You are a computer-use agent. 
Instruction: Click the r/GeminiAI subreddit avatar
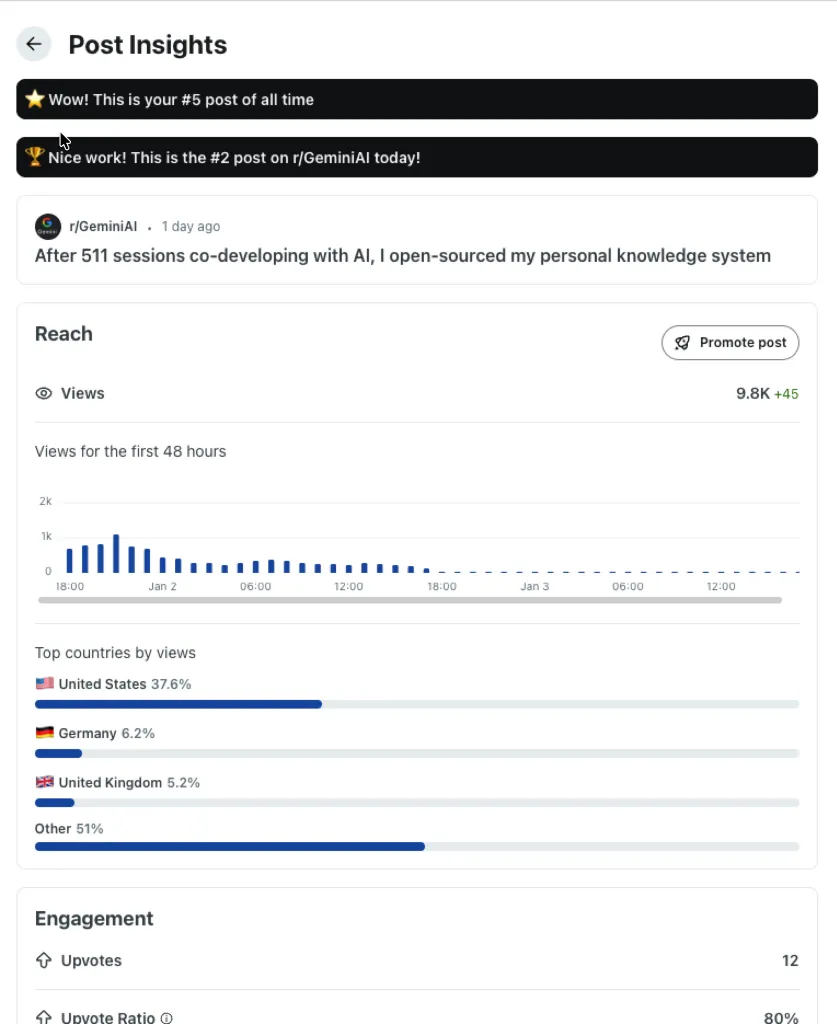tap(47, 226)
